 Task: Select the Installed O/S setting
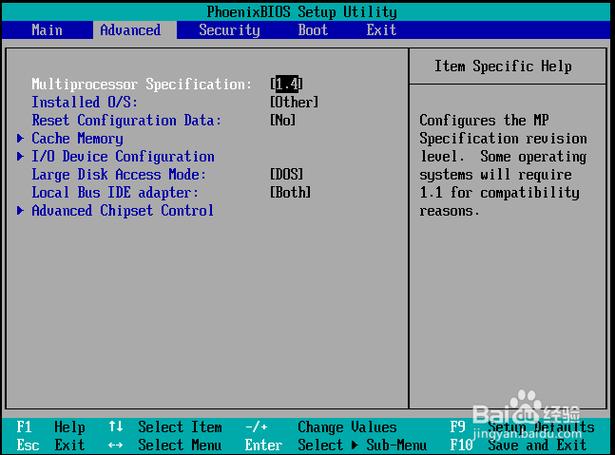coord(85,102)
